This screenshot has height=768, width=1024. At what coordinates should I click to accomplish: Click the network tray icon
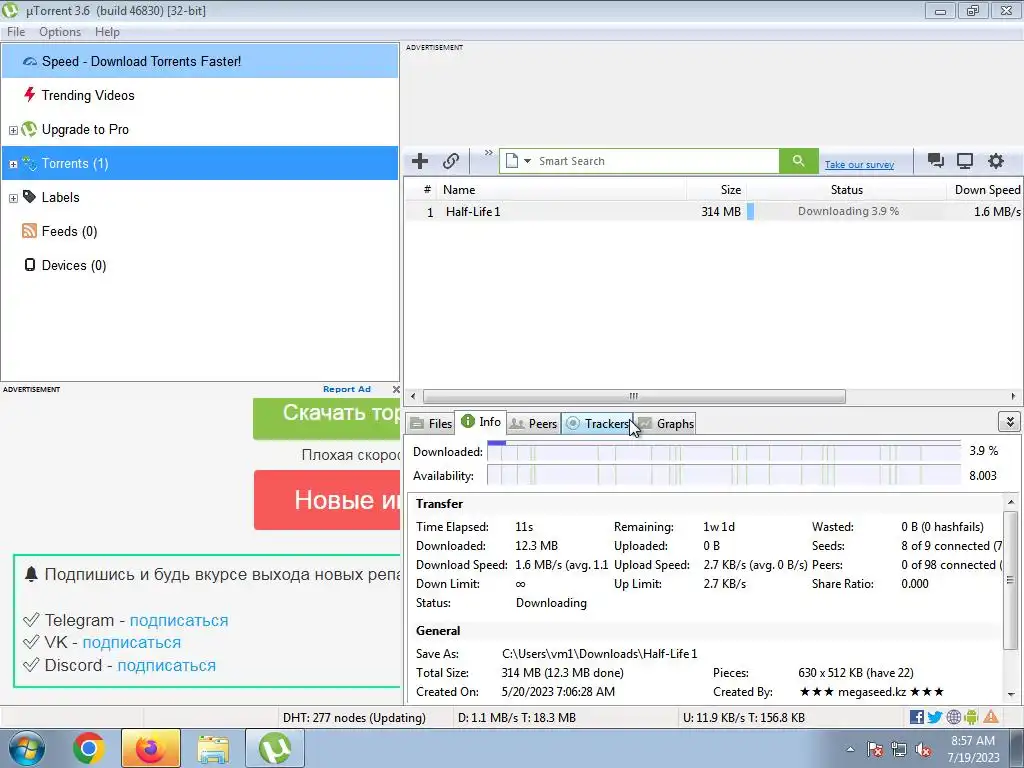coord(899,750)
